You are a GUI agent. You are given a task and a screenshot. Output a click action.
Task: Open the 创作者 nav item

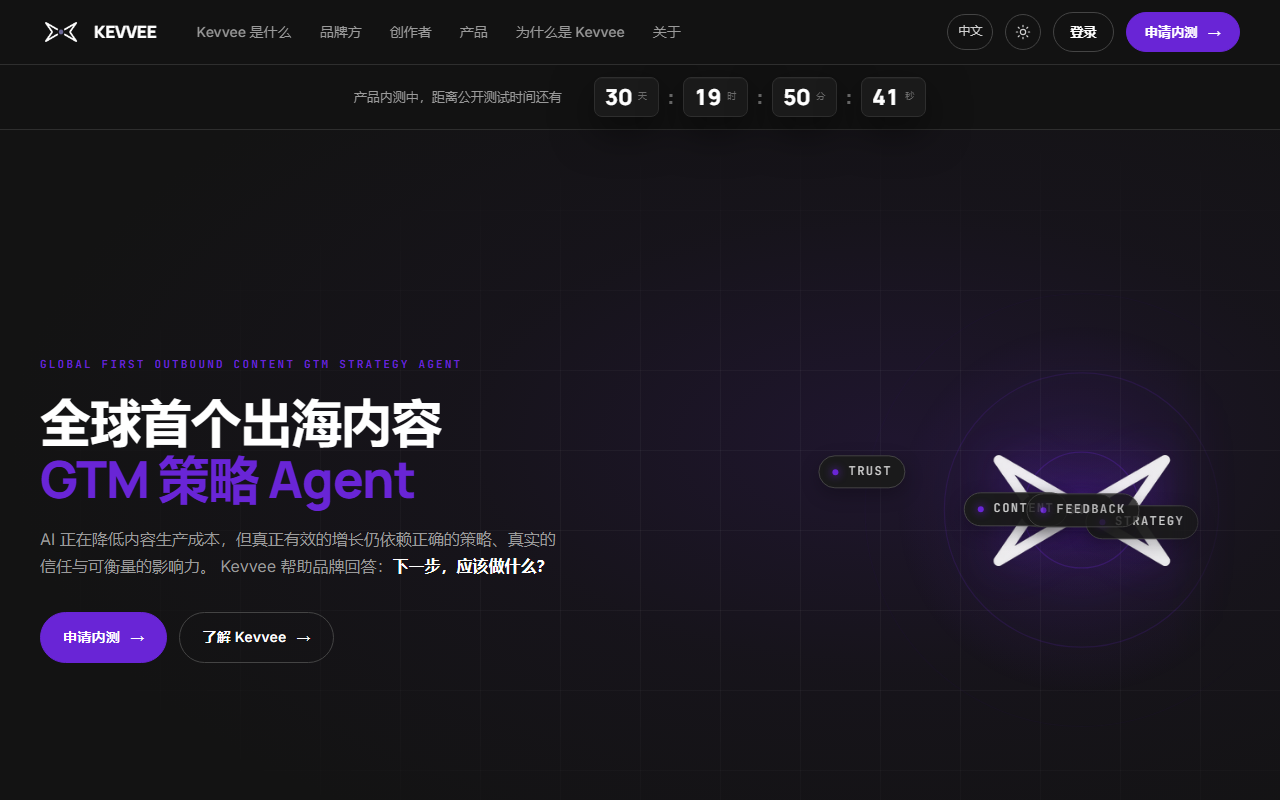(411, 32)
